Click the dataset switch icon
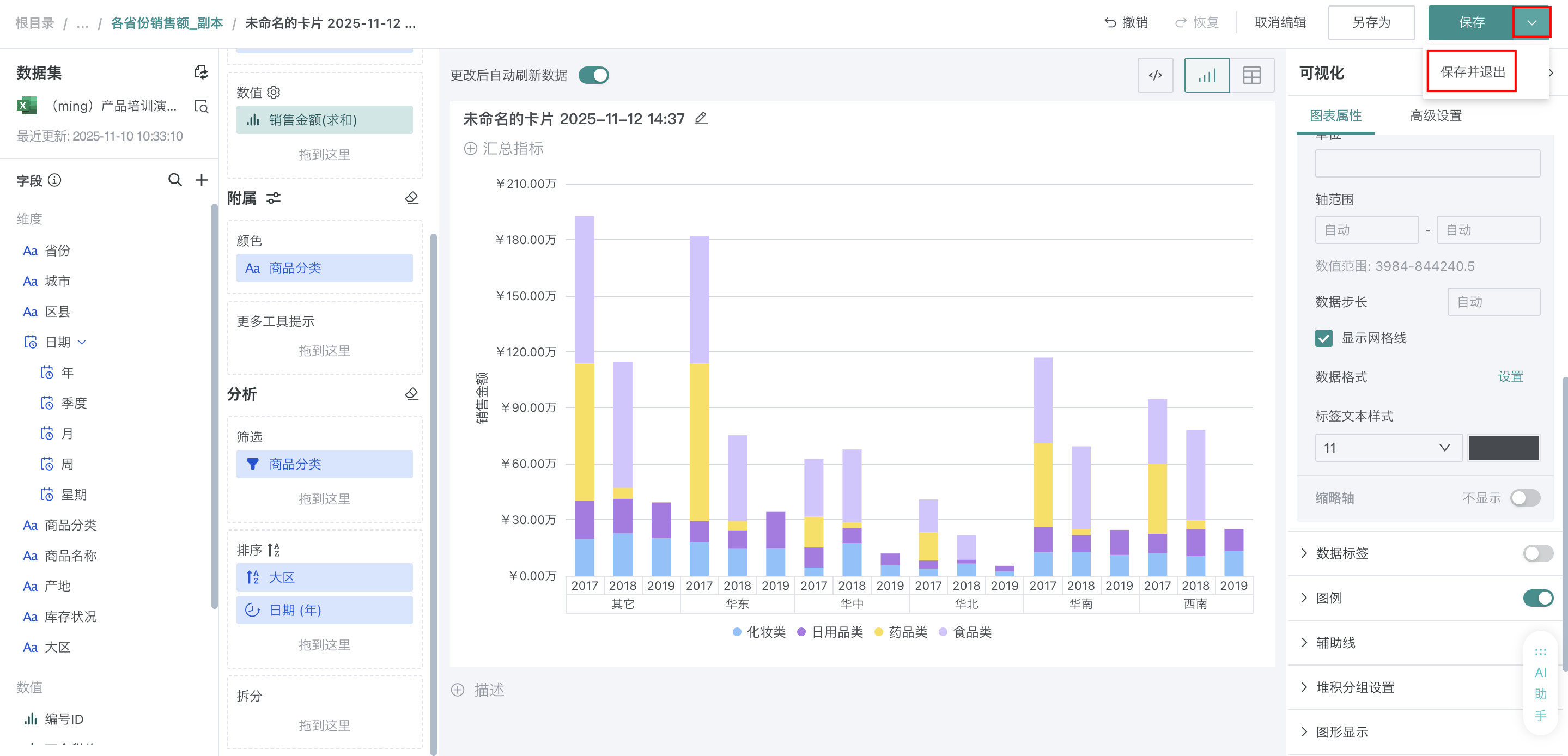1568x756 pixels. [201, 72]
